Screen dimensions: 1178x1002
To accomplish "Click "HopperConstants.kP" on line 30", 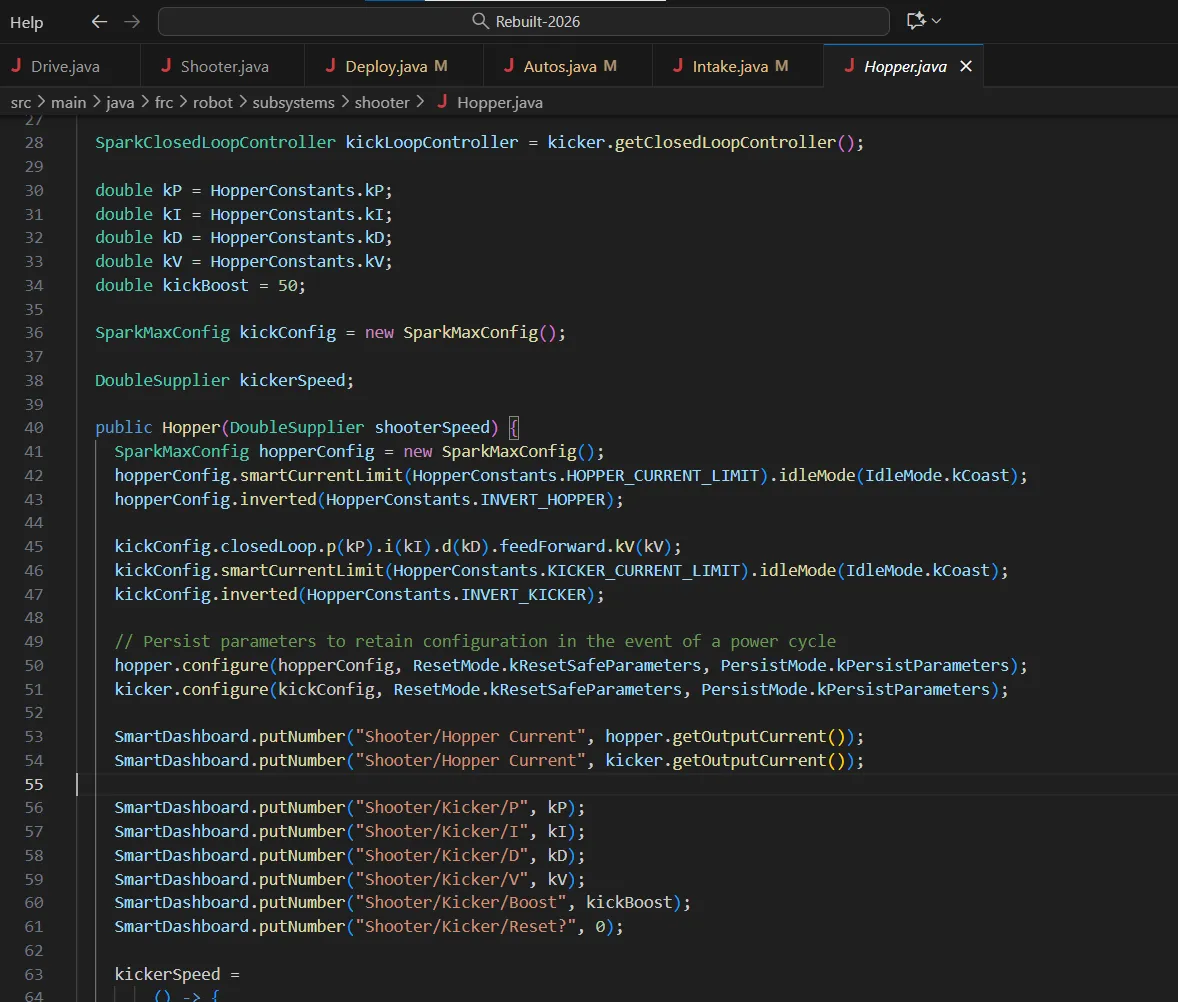I will pyautogui.click(x=297, y=191).
